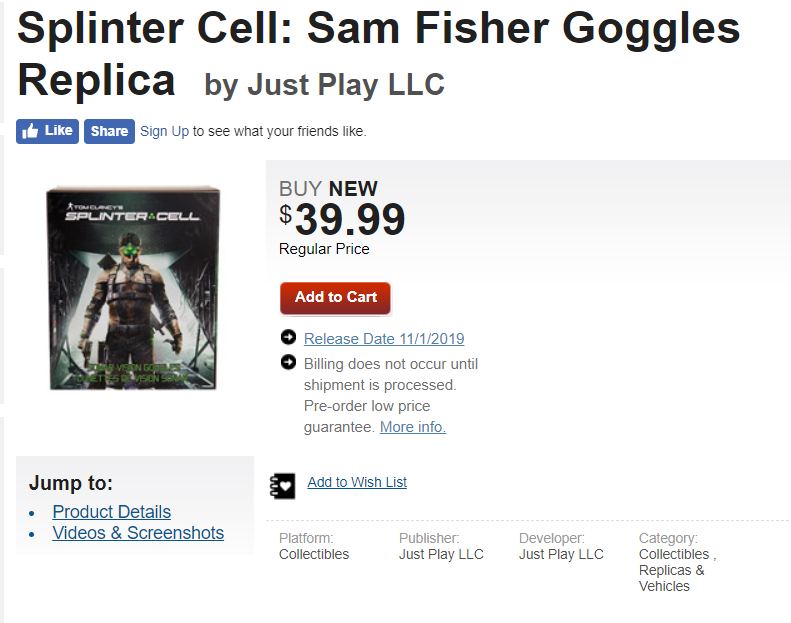Click the $39.99 price text
Viewport: 791px width, 623px height.
click(343, 219)
